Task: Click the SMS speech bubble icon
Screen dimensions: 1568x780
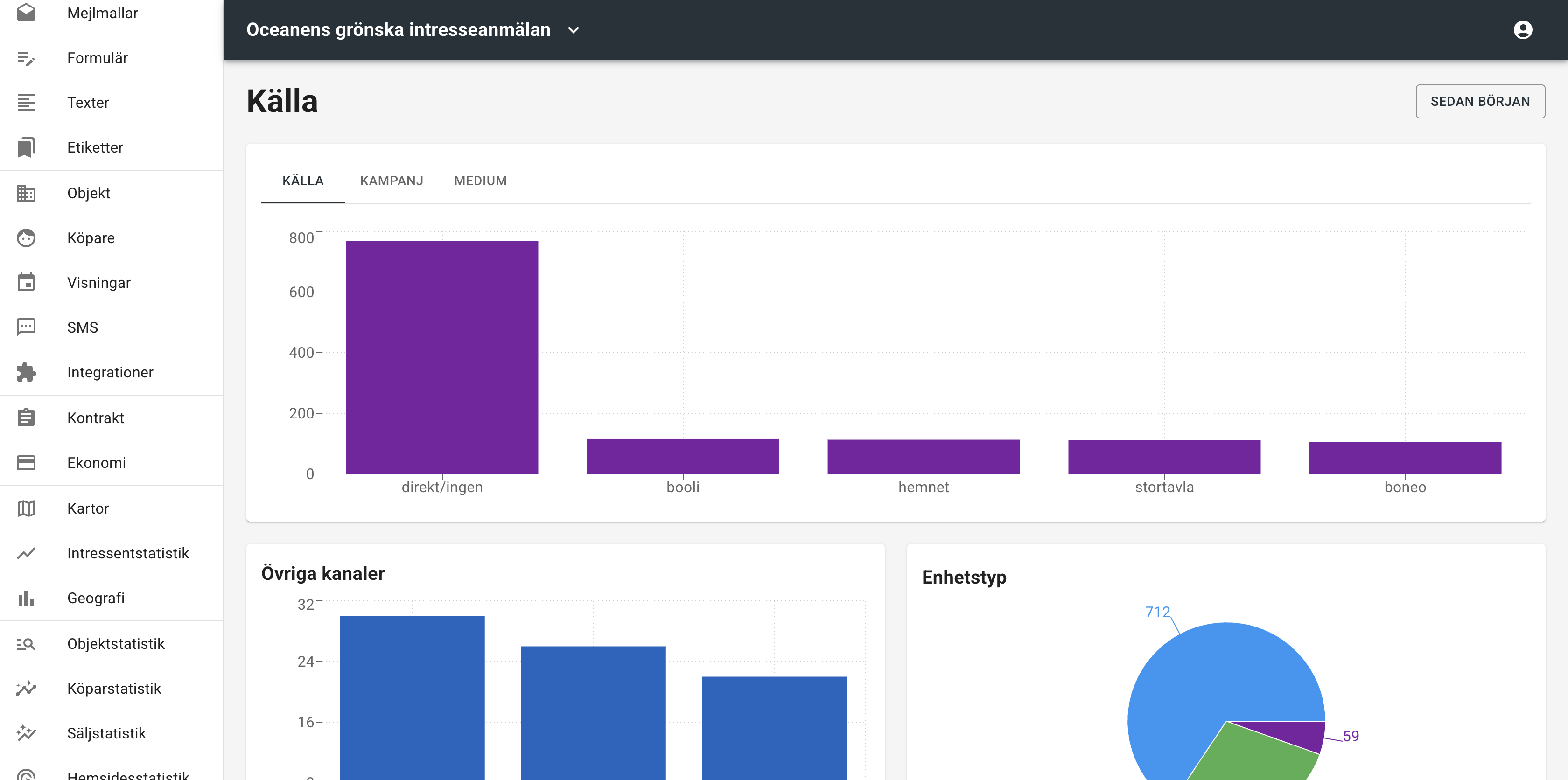Action: [26, 327]
